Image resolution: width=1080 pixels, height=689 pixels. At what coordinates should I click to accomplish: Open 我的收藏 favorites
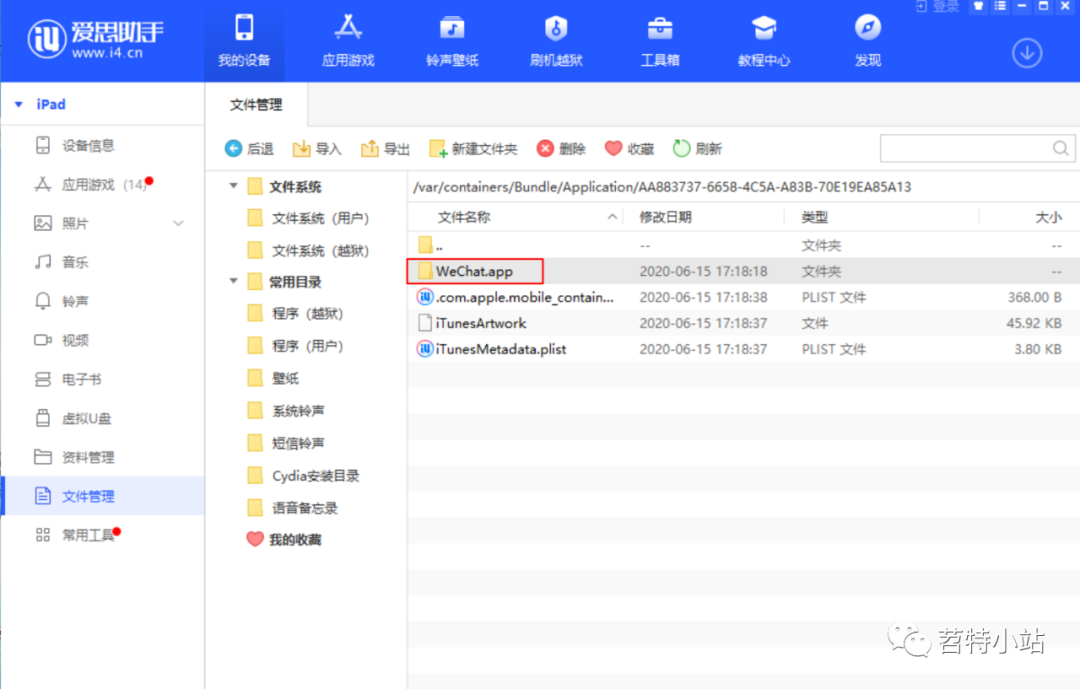click(x=284, y=539)
